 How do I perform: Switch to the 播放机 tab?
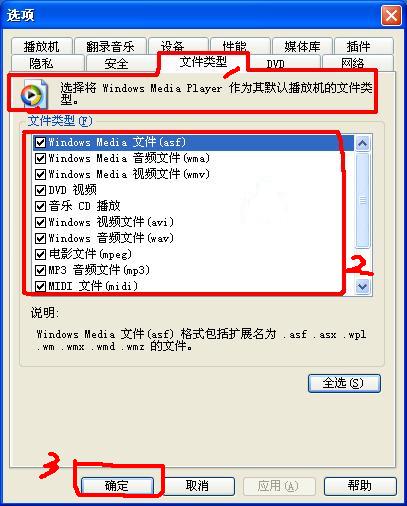42,46
